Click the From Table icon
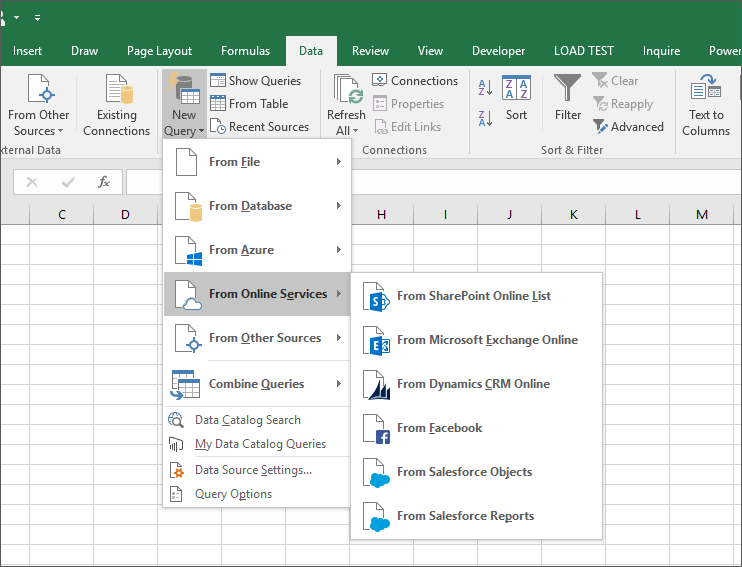742x567 pixels. [218, 103]
